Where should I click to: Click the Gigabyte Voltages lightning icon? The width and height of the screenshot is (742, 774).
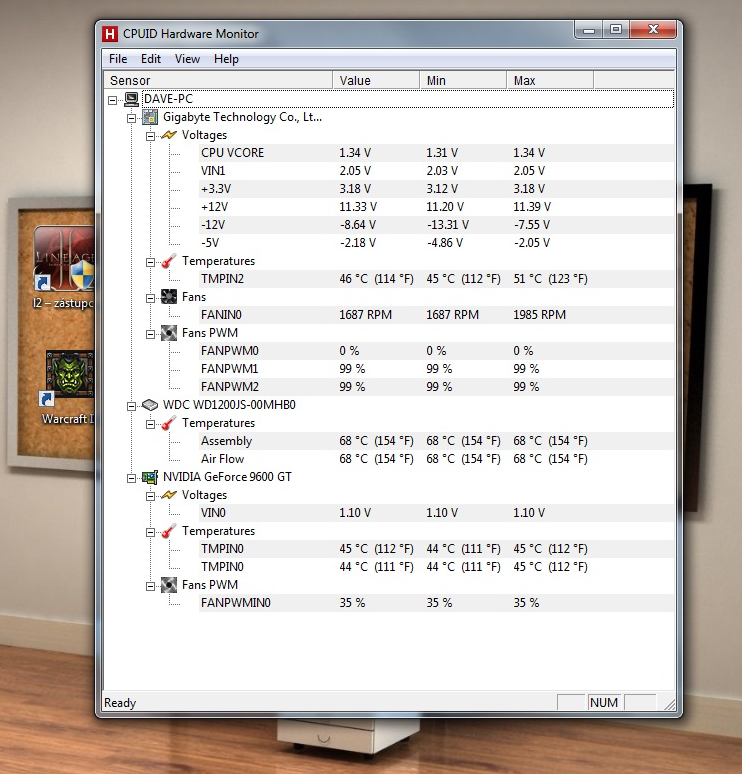tap(169, 135)
